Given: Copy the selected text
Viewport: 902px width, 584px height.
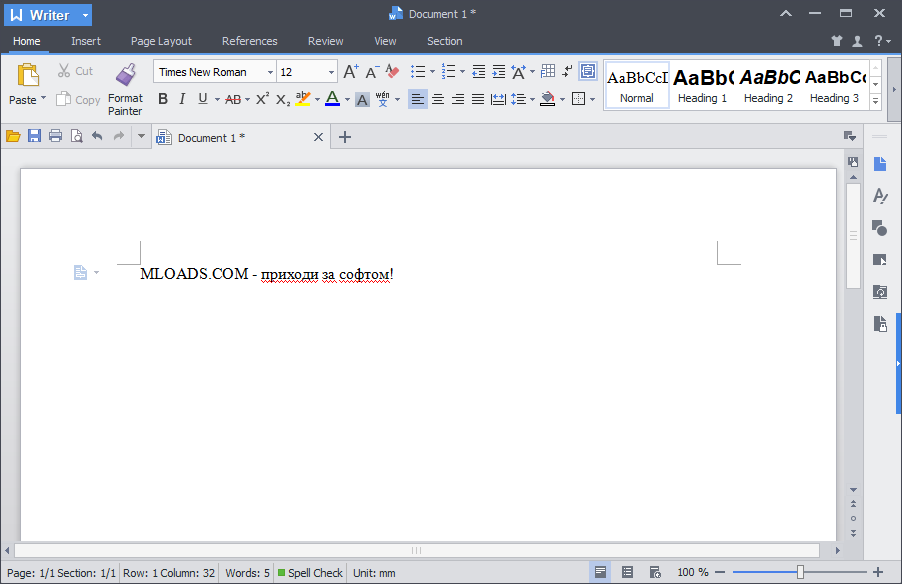Looking at the screenshot, I should [x=78, y=100].
